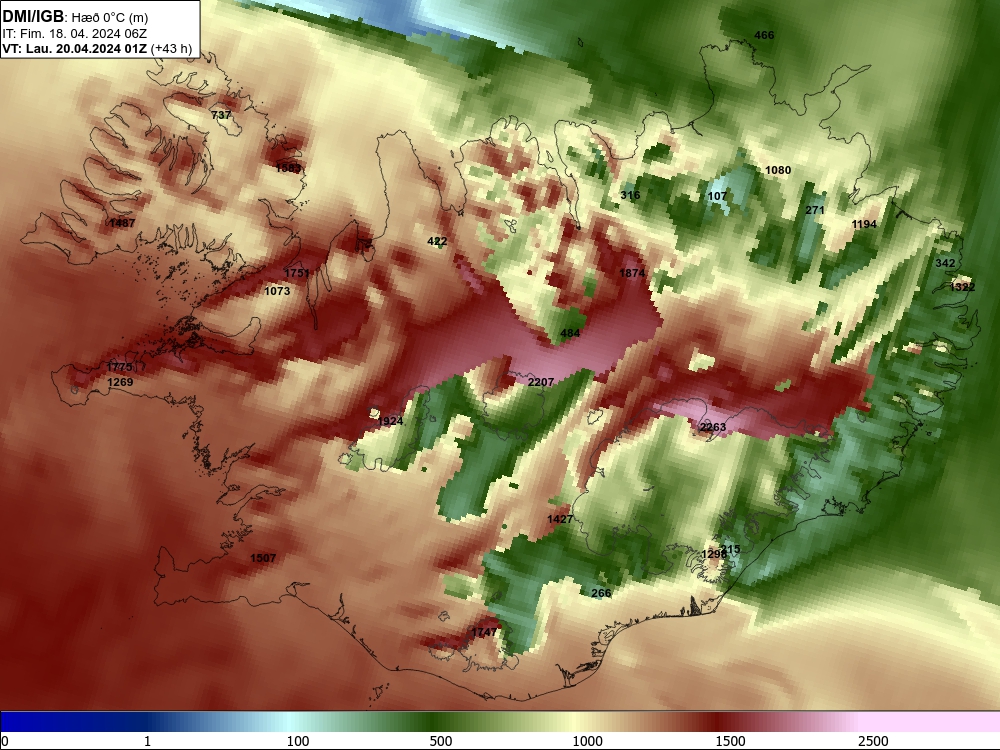Pick the map value 1487
The image size is (1000, 750).
(x=122, y=223)
